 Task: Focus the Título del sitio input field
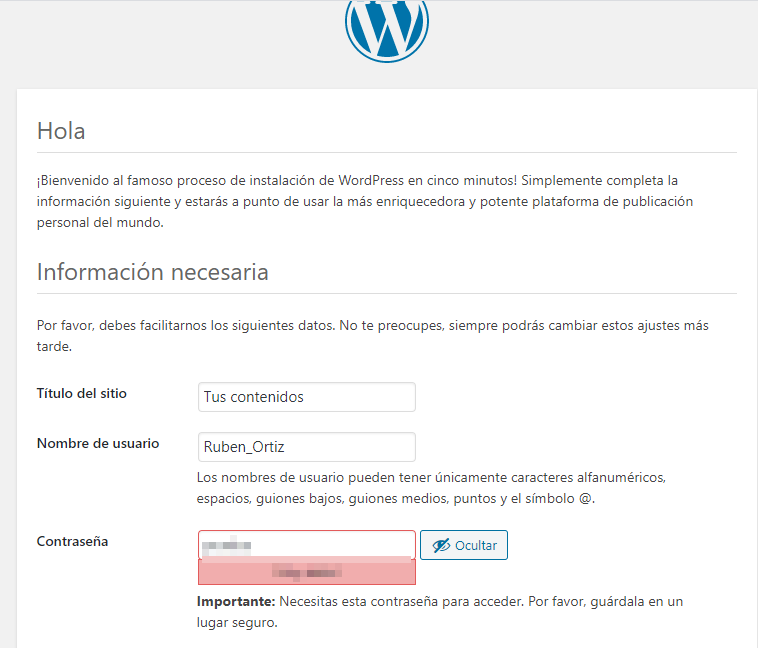coord(306,397)
